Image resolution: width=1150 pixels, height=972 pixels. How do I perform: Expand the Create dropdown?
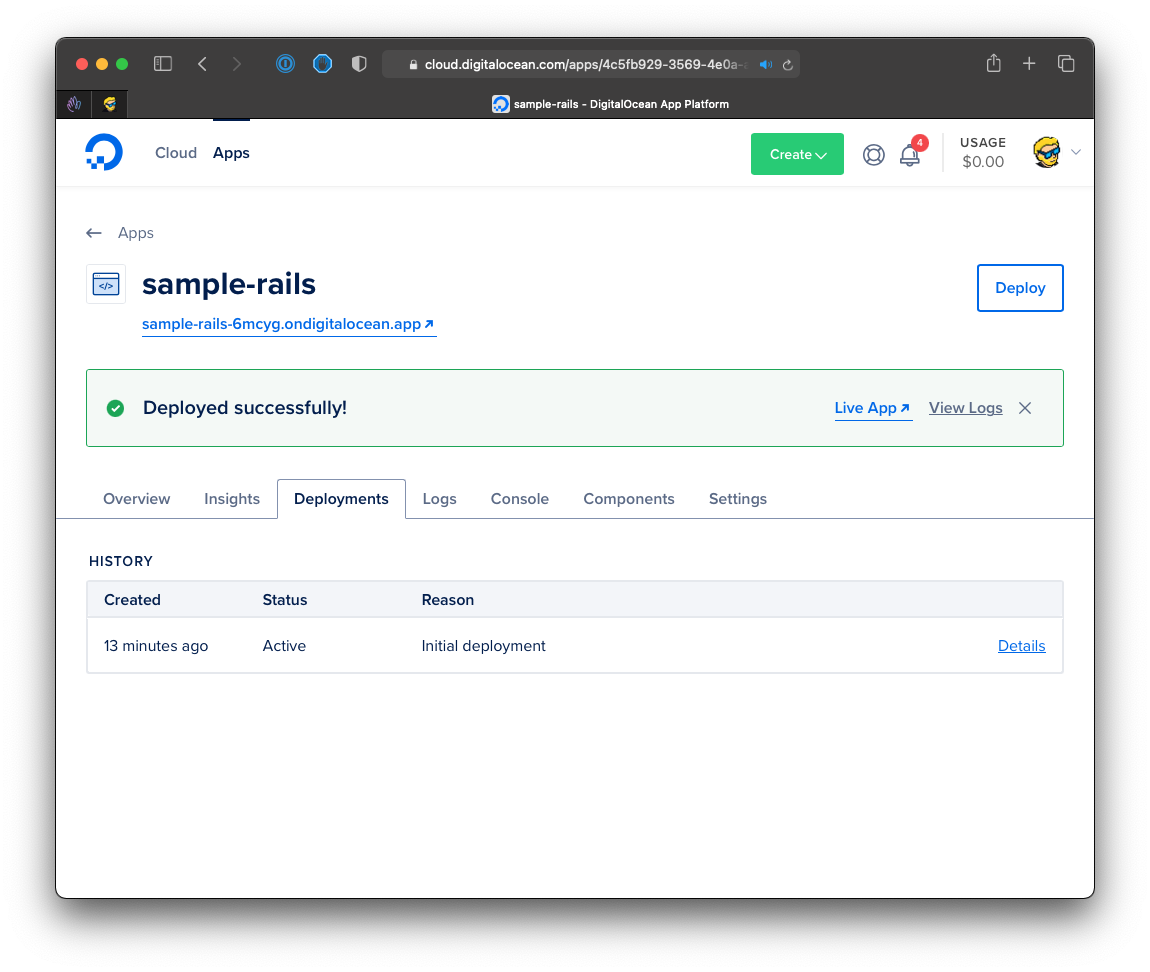[x=797, y=155]
